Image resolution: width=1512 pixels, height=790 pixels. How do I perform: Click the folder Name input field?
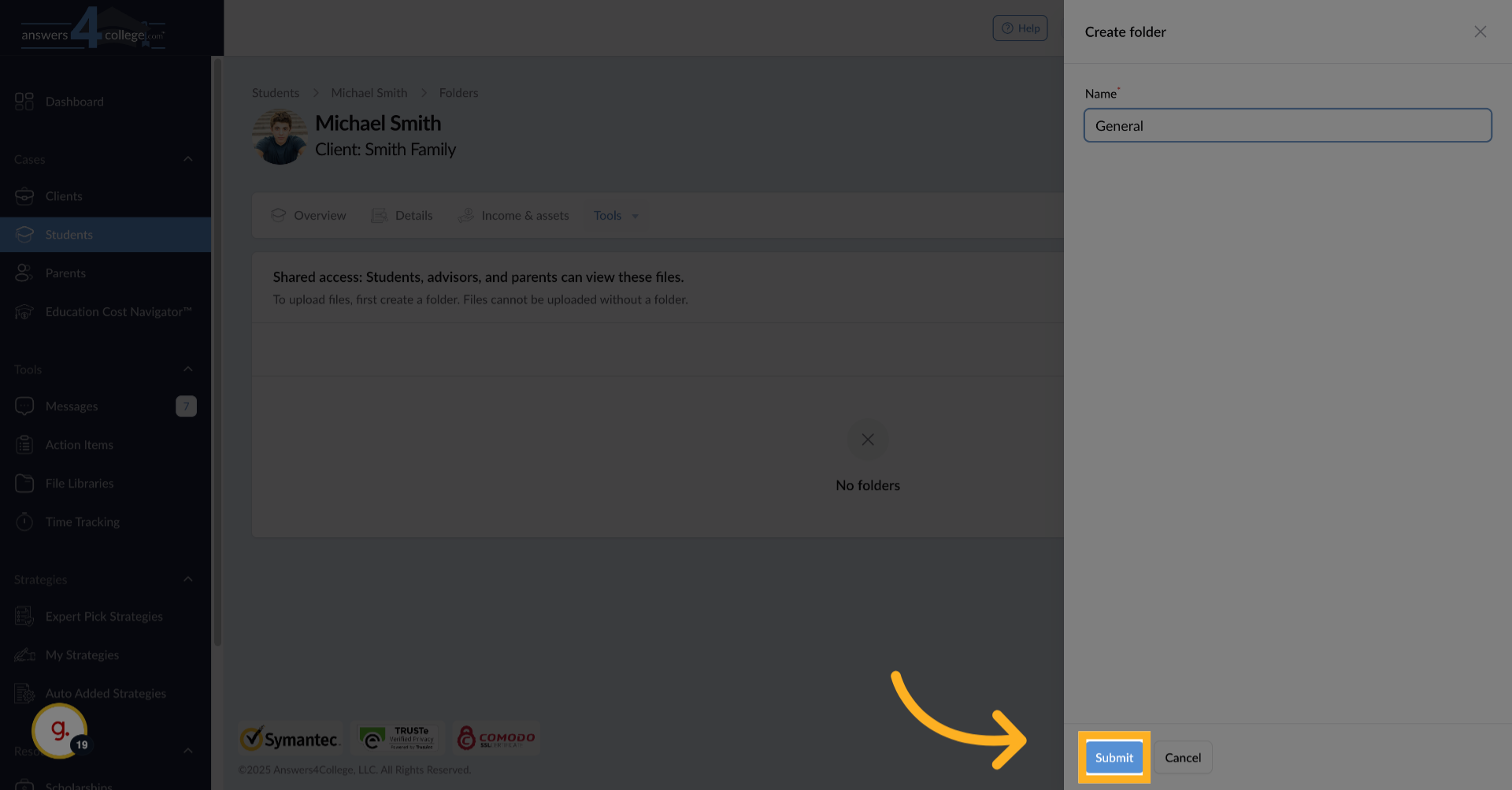pyautogui.click(x=1288, y=126)
